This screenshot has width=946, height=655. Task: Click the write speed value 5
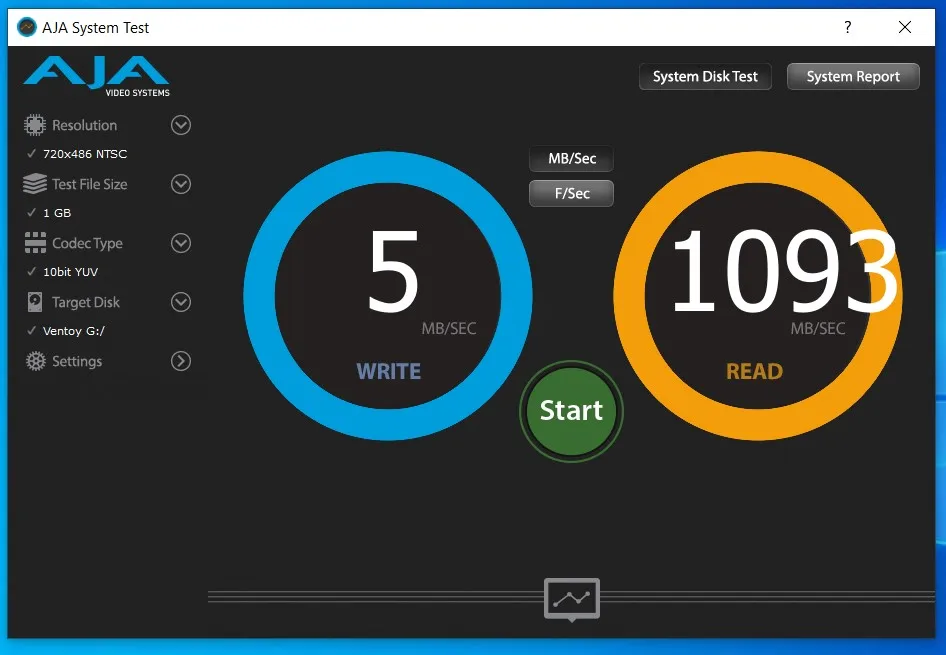(x=393, y=271)
